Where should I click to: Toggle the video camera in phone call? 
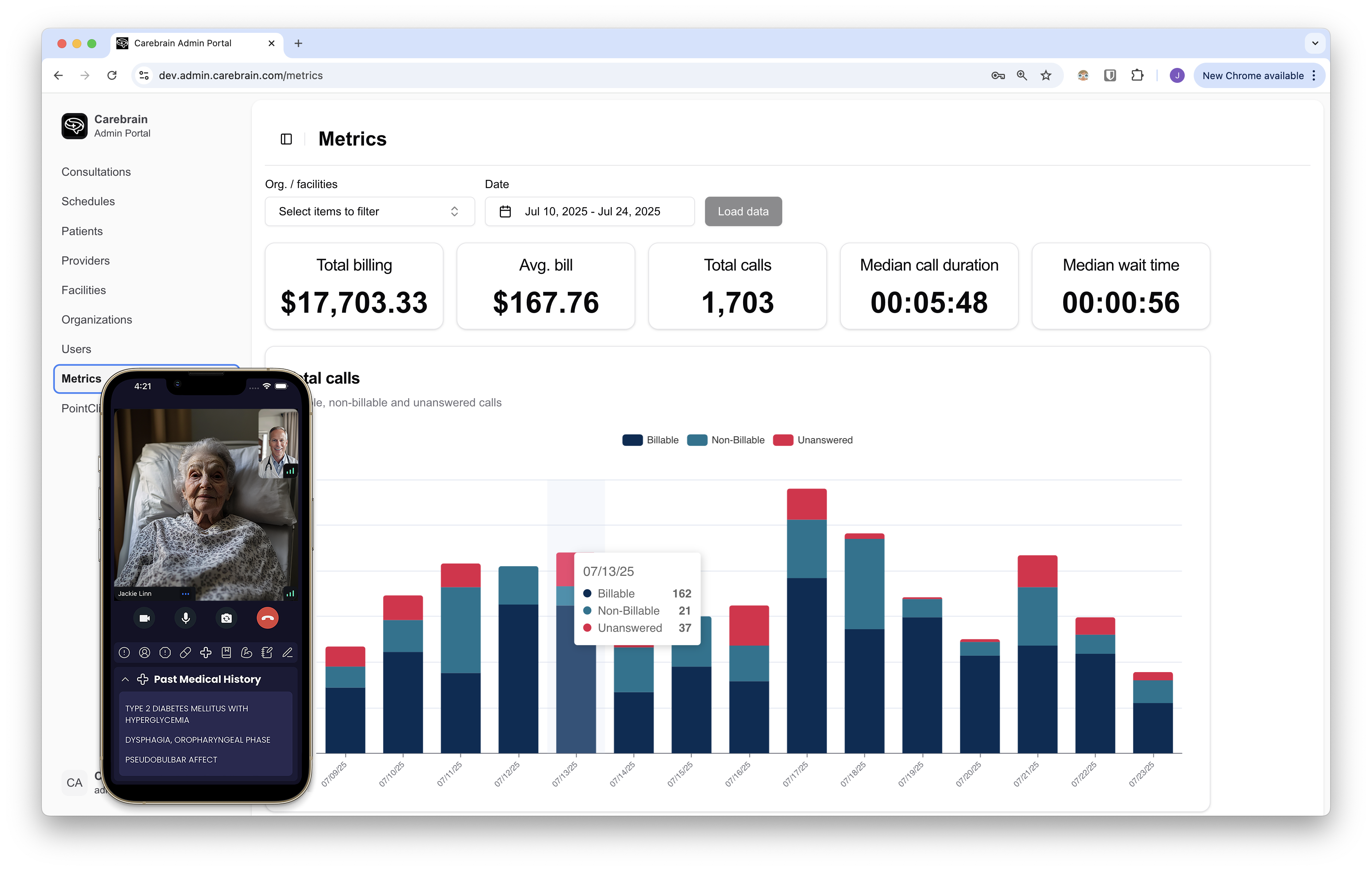tap(145, 618)
